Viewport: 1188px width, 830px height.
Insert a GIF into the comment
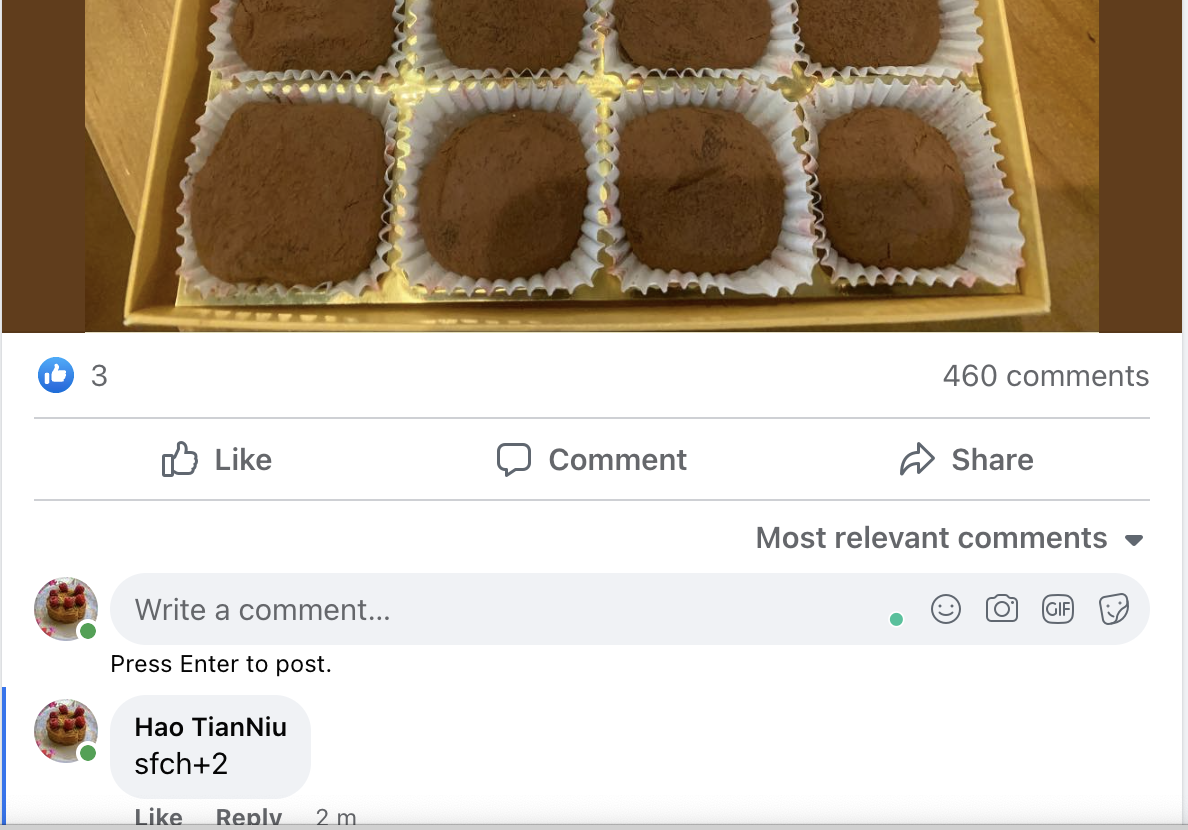click(x=1058, y=608)
